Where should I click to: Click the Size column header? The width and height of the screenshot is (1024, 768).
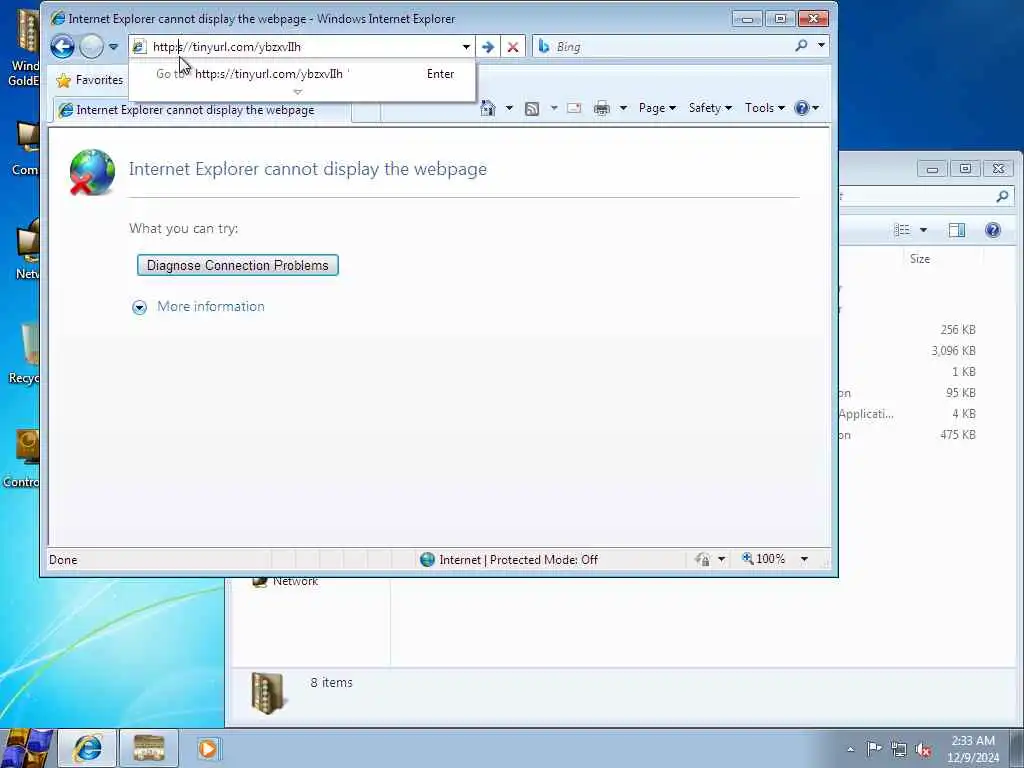[943, 259]
